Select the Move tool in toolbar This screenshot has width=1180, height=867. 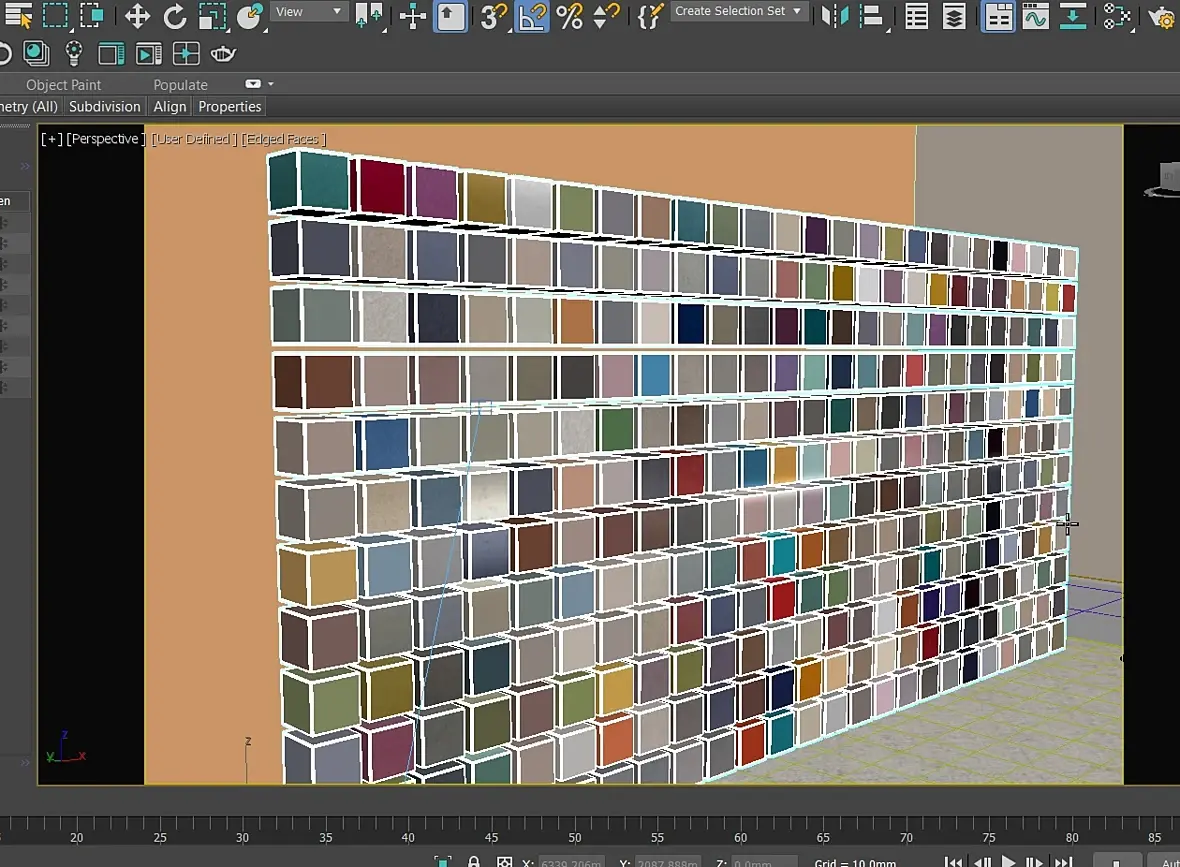[x=136, y=16]
